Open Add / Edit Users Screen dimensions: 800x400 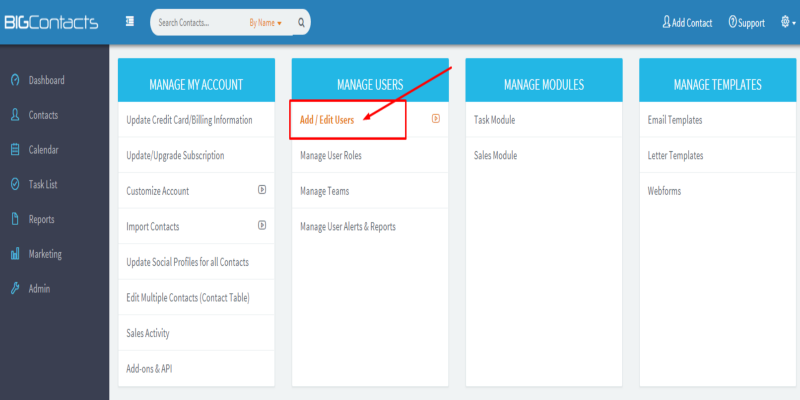(327, 120)
